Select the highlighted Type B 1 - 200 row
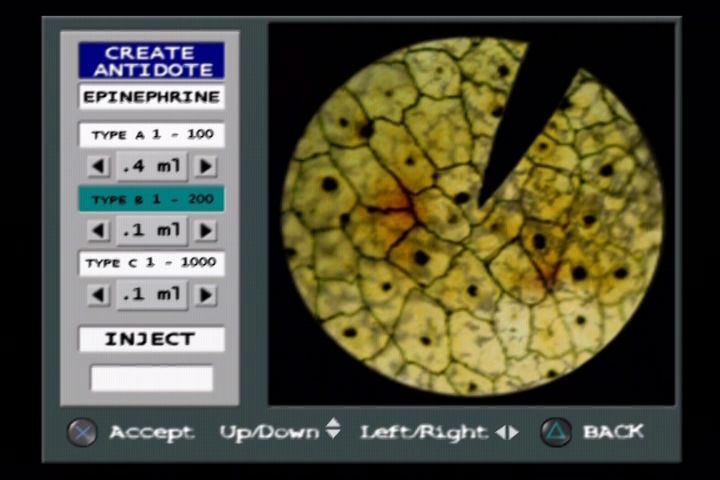The height and width of the screenshot is (480, 720). 152,199
